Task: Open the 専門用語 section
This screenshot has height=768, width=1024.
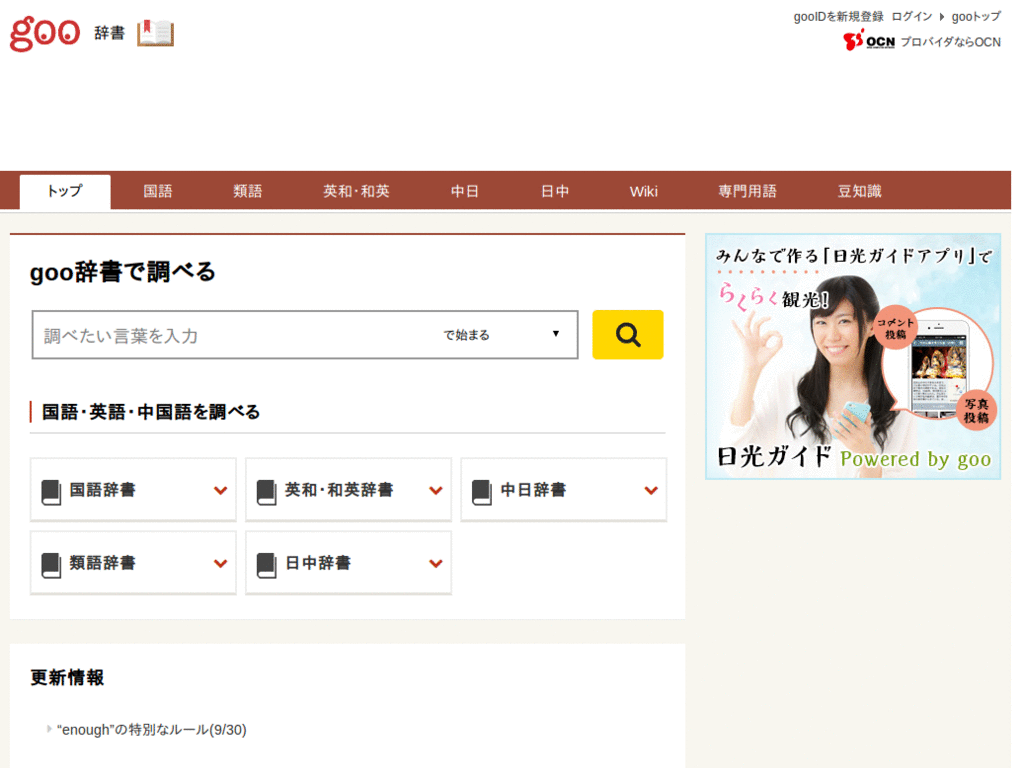Action: coord(748,190)
